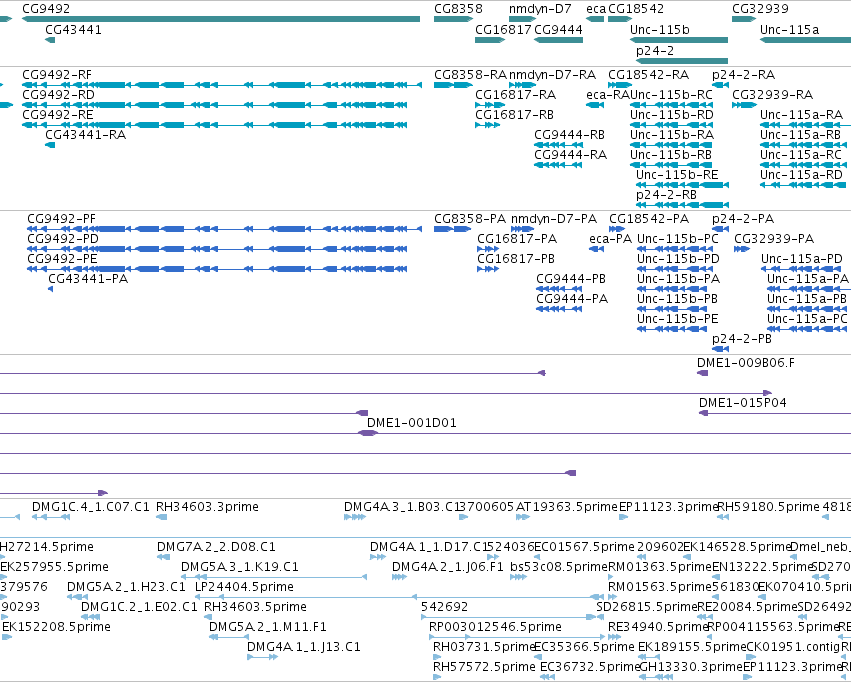The width and height of the screenshot is (851, 682).
Task: Select EST EK152208.5prime
Action: tap(56, 627)
